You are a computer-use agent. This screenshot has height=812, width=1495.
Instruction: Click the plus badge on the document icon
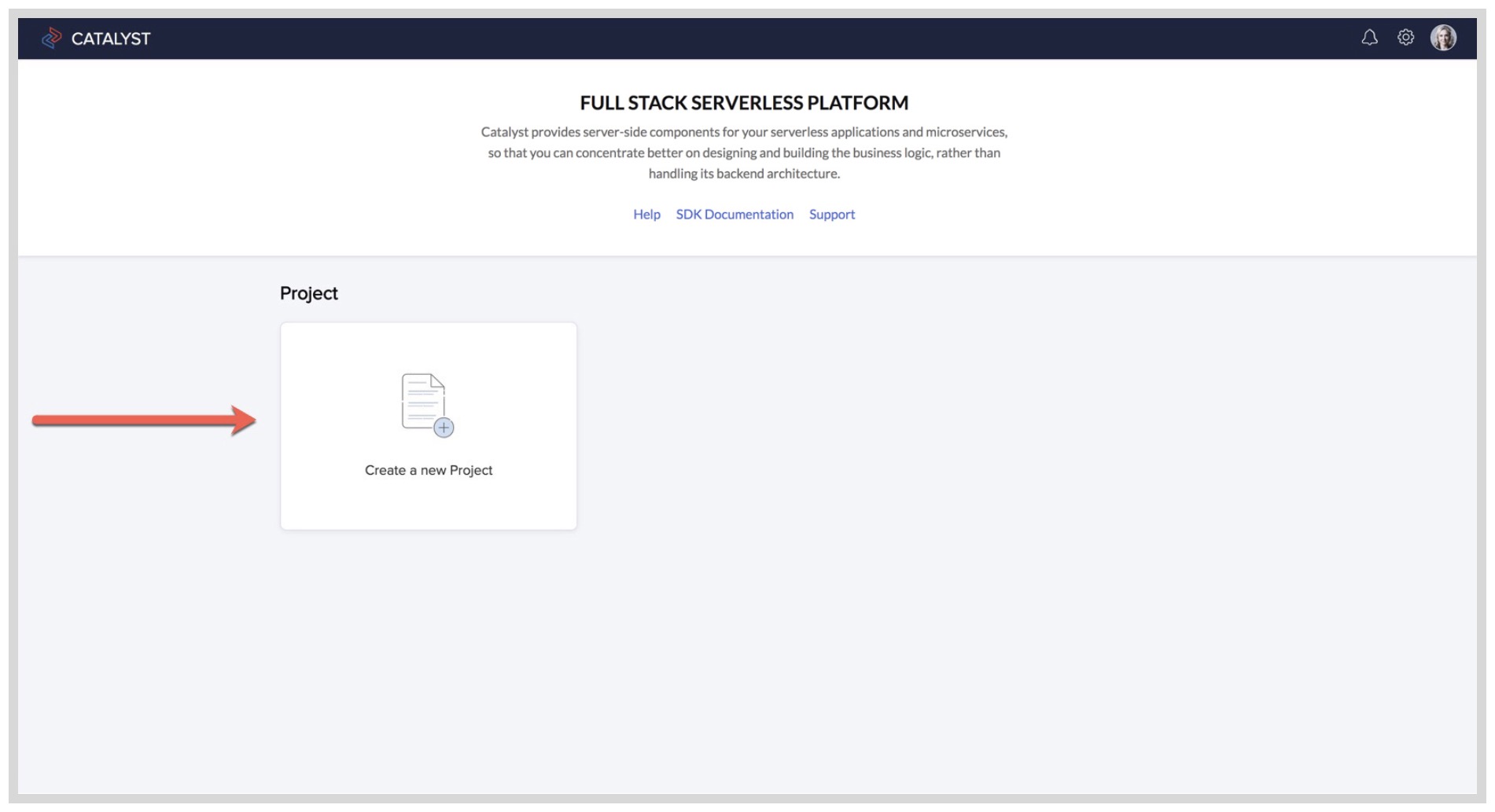pyautogui.click(x=444, y=428)
